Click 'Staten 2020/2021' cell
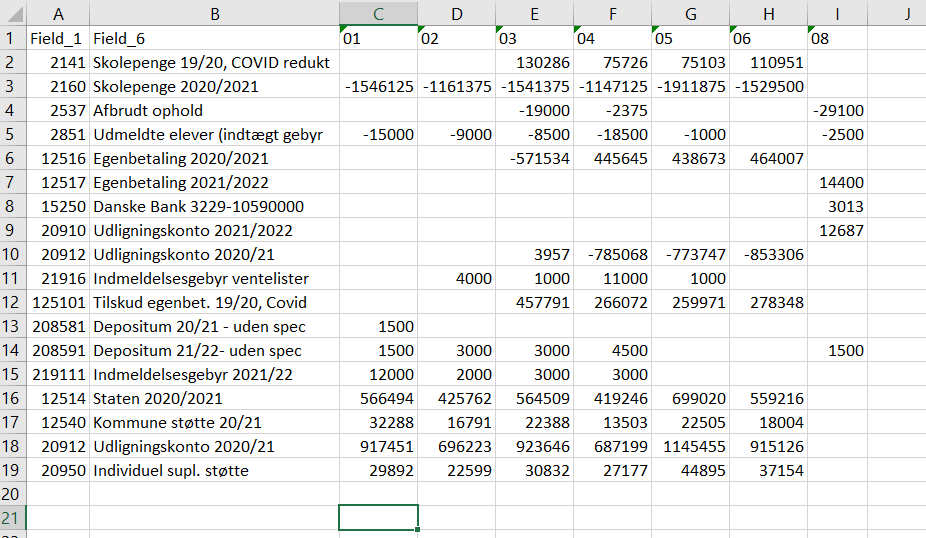This screenshot has height=538, width=926. point(214,398)
